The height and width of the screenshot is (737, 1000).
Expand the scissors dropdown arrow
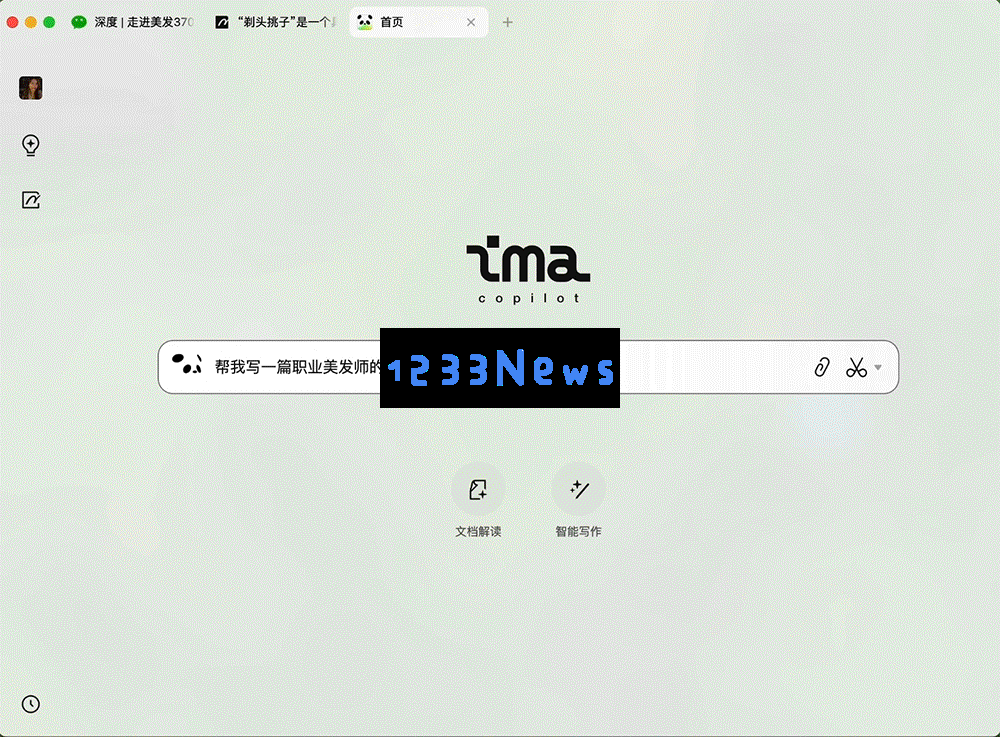878,367
